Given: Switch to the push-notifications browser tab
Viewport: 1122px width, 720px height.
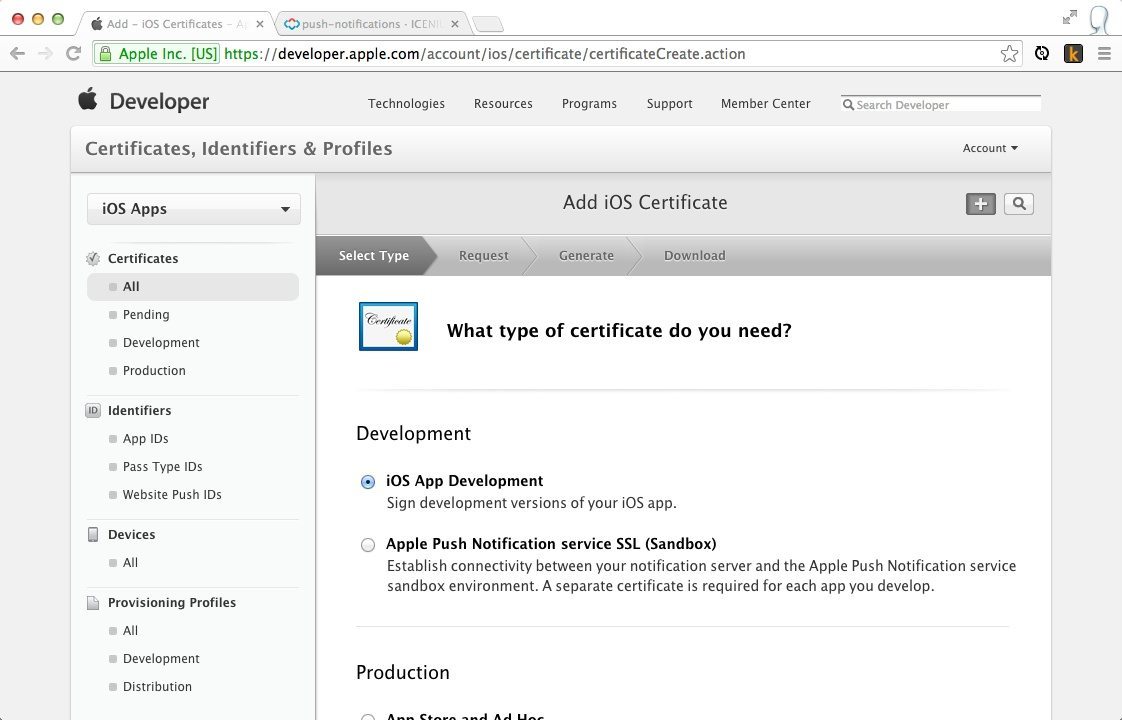Looking at the screenshot, I should tap(370, 24).
